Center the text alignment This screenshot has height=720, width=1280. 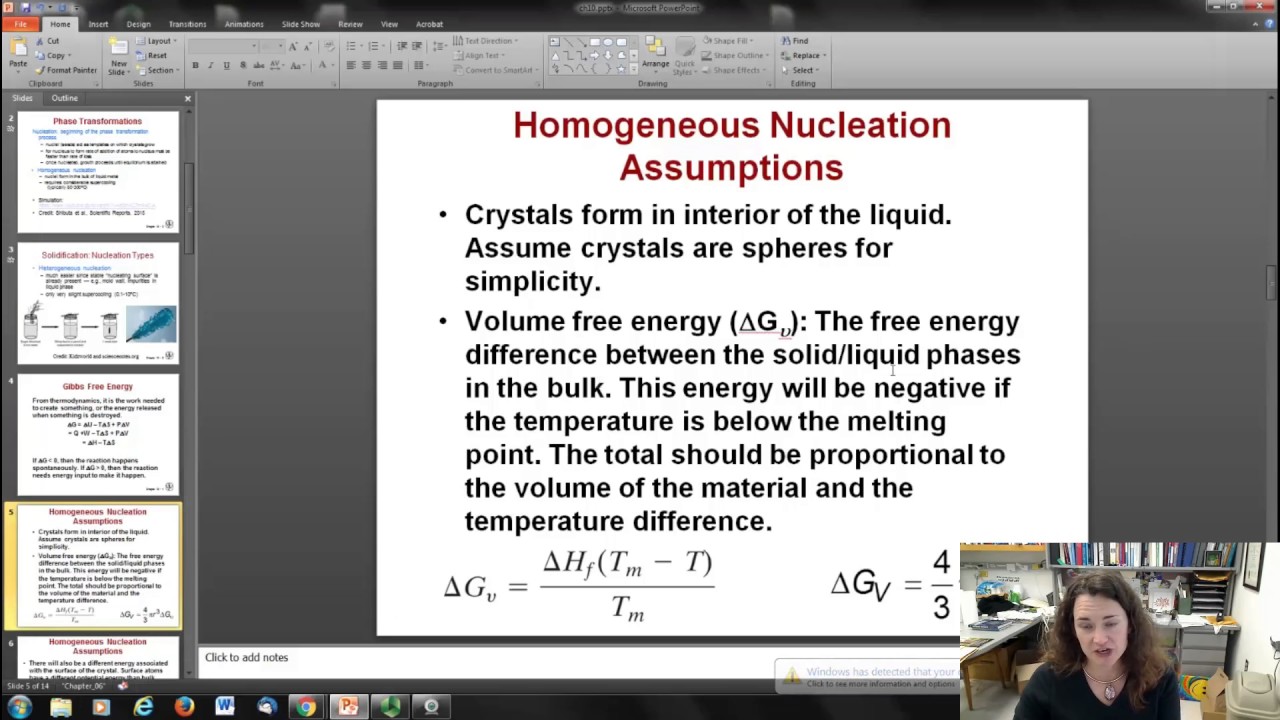[x=366, y=65]
